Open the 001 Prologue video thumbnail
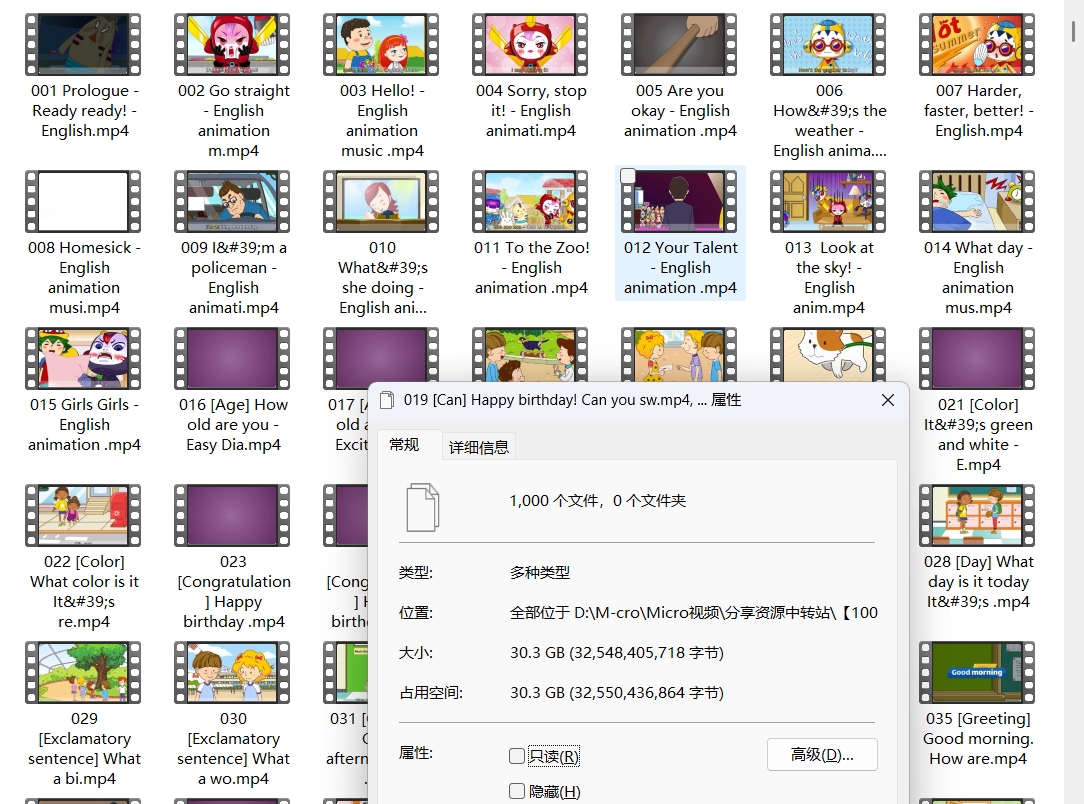Image resolution: width=1084 pixels, height=804 pixels. coord(83,45)
